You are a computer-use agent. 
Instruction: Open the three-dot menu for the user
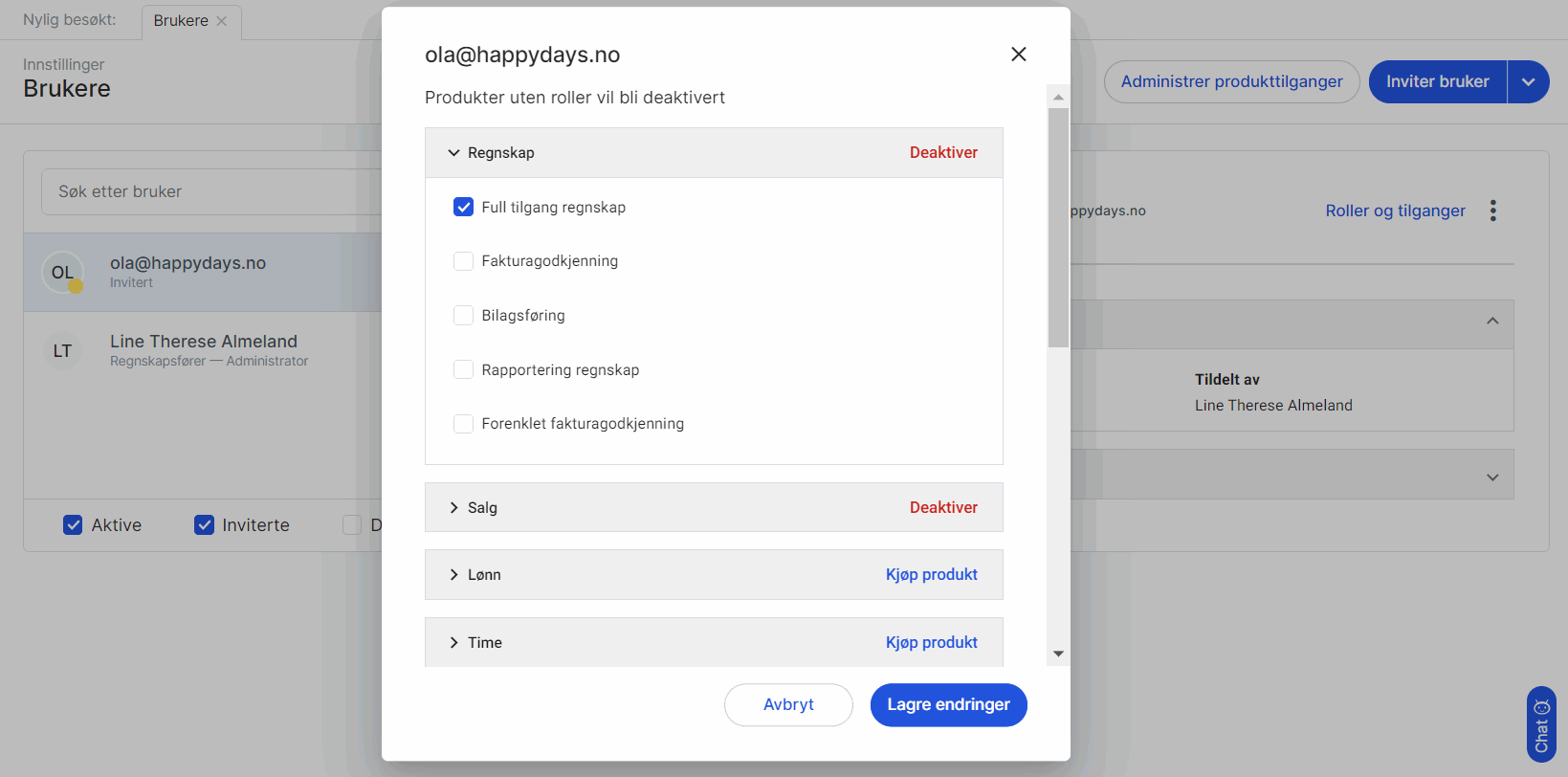pos(1492,211)
